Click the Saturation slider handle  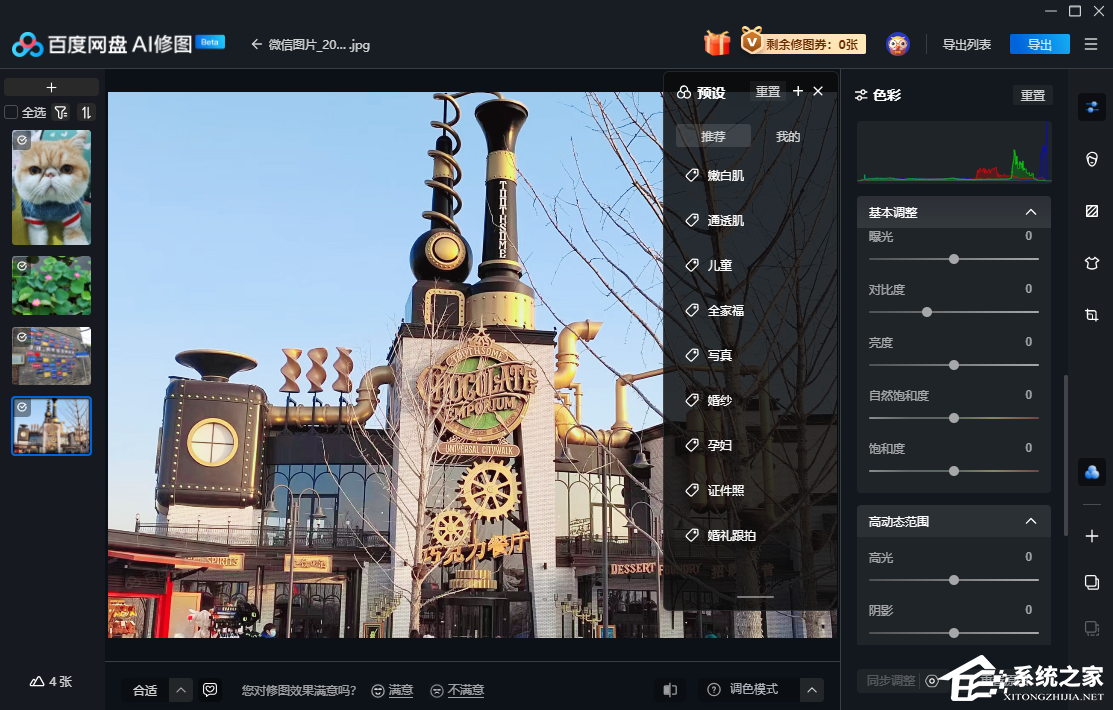[954, 471]
